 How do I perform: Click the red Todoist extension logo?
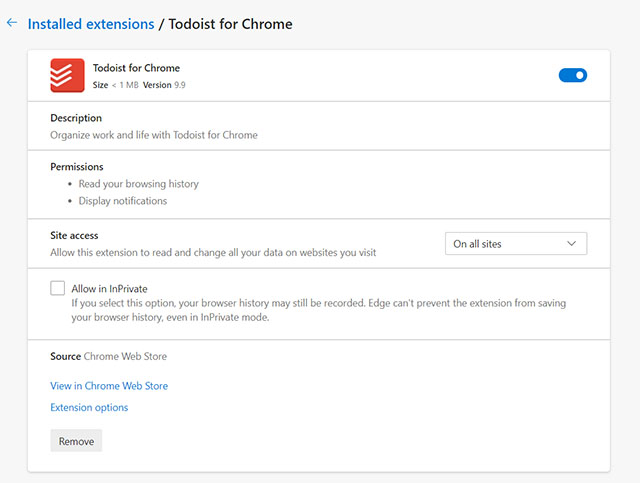[x=67, y=75]
